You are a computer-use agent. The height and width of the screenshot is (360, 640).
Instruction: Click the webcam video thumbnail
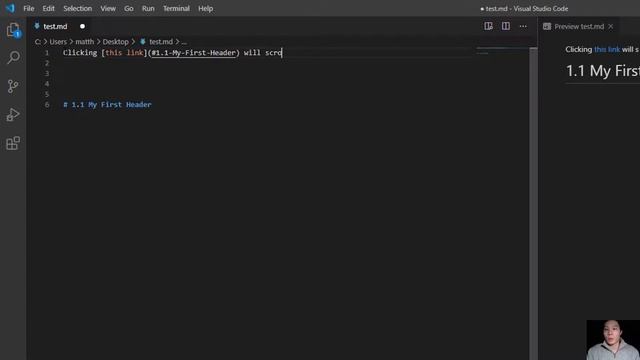[613, 340]
